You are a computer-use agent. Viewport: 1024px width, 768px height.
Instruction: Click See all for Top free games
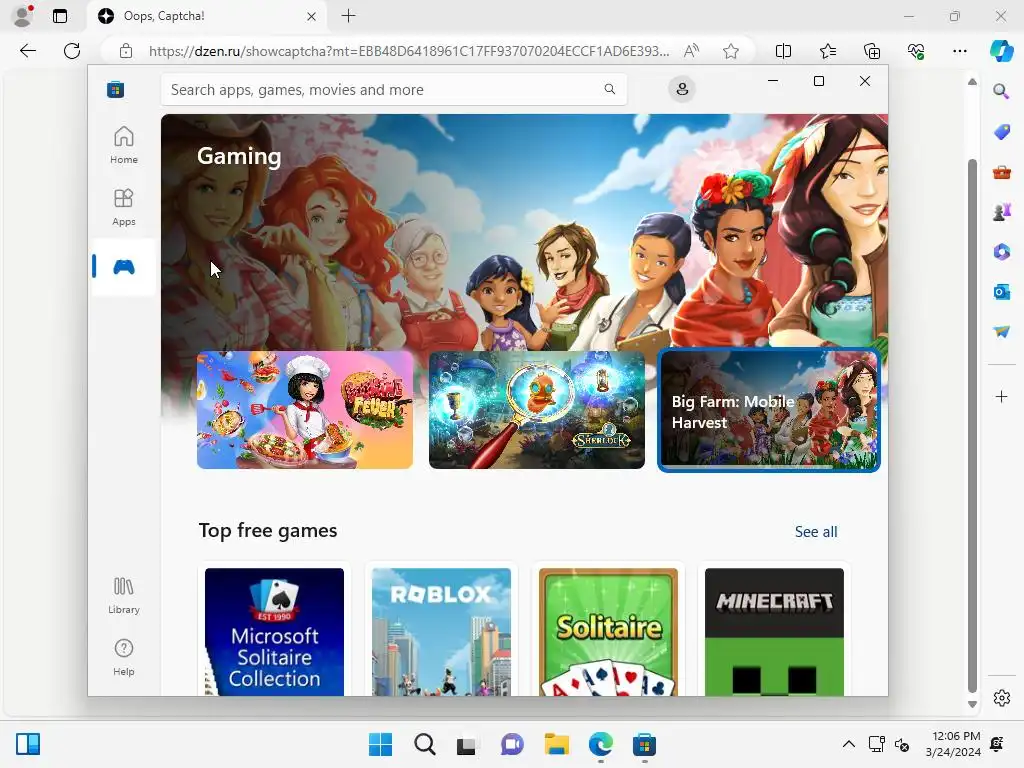click(816, 532)
